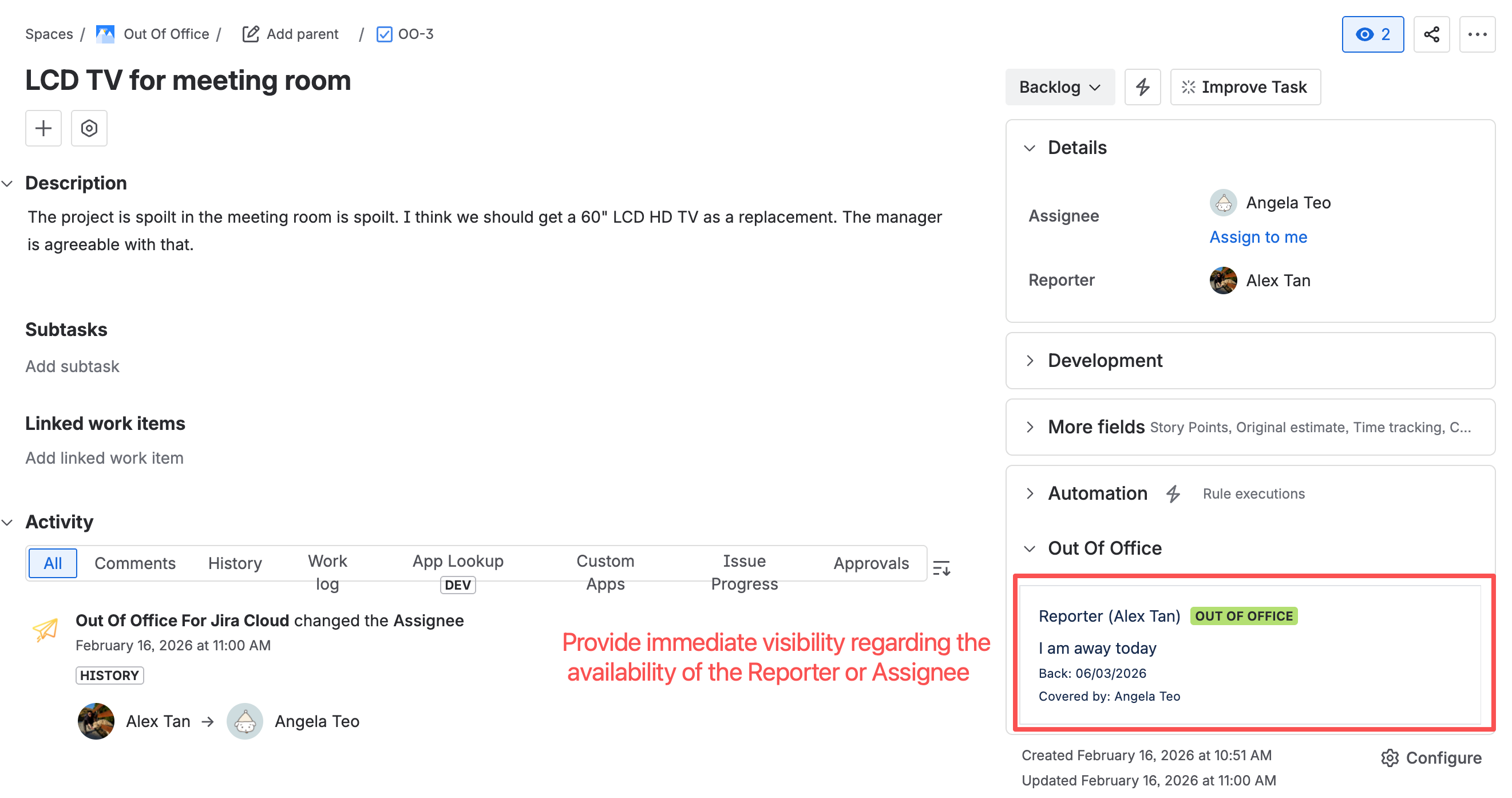This screenshot has height=798, width=1512.
Task: Click the share icon button
Action: [1431, 34]
